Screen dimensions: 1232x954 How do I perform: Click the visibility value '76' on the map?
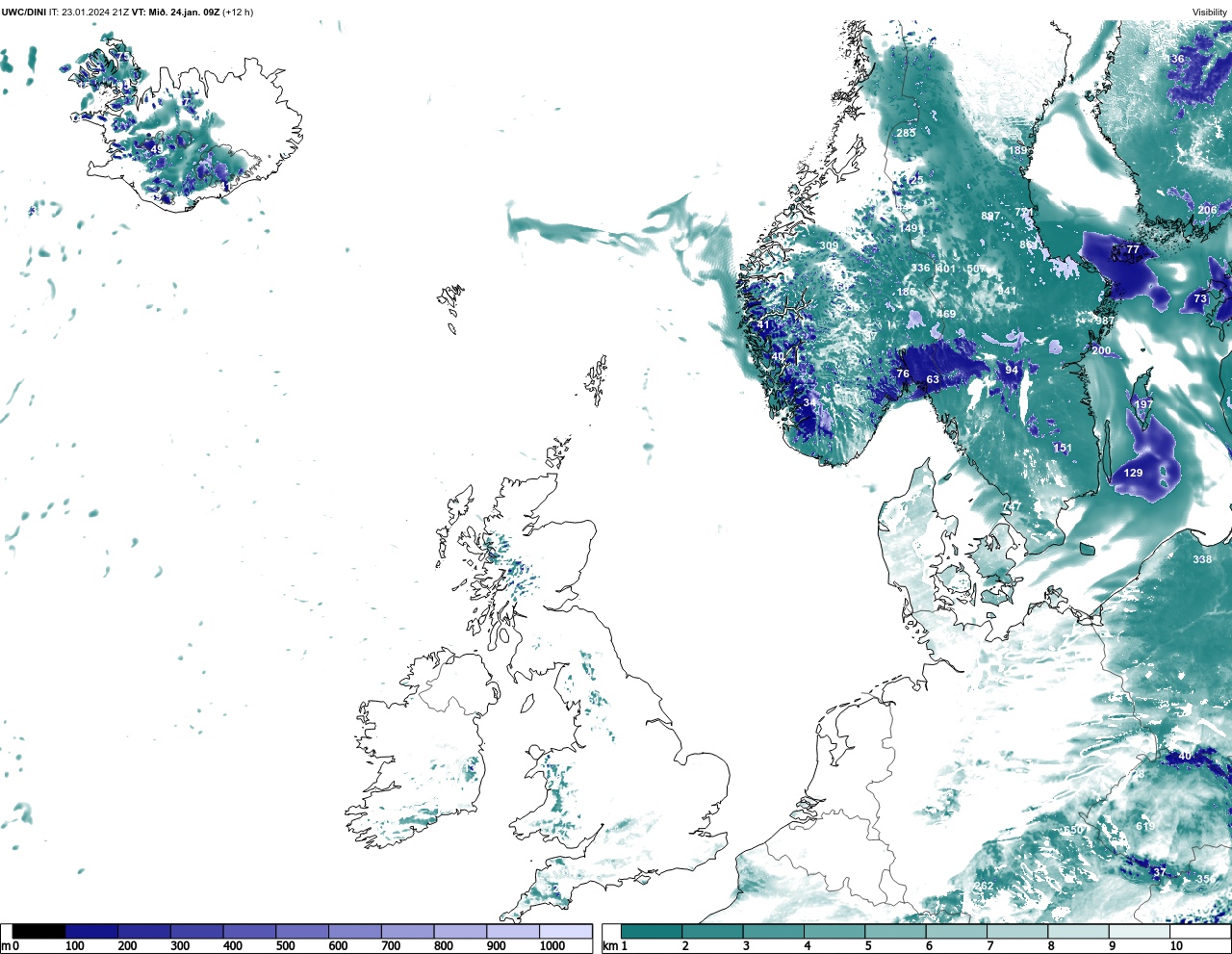[x=903, y=374]
